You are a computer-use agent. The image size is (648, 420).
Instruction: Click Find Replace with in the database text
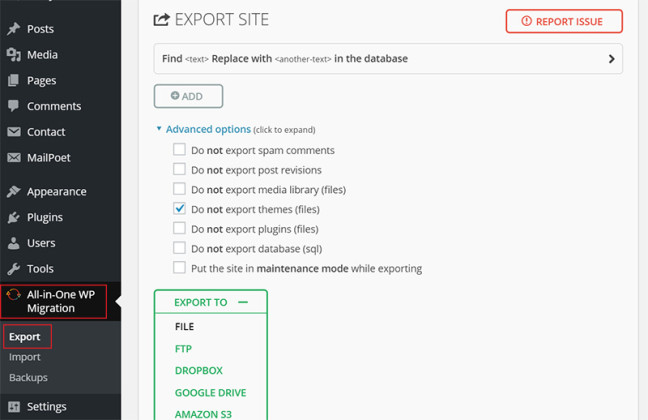coord(285,59)
